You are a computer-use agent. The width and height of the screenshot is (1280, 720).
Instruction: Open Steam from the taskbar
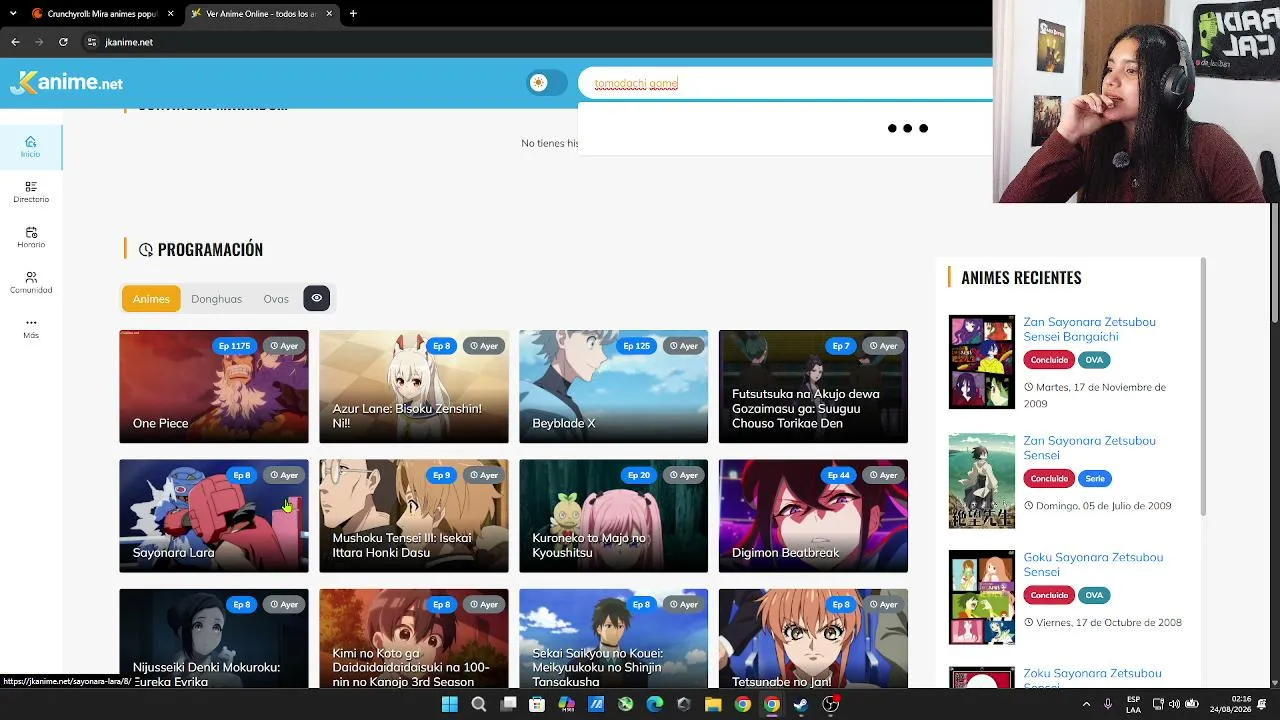801,704
